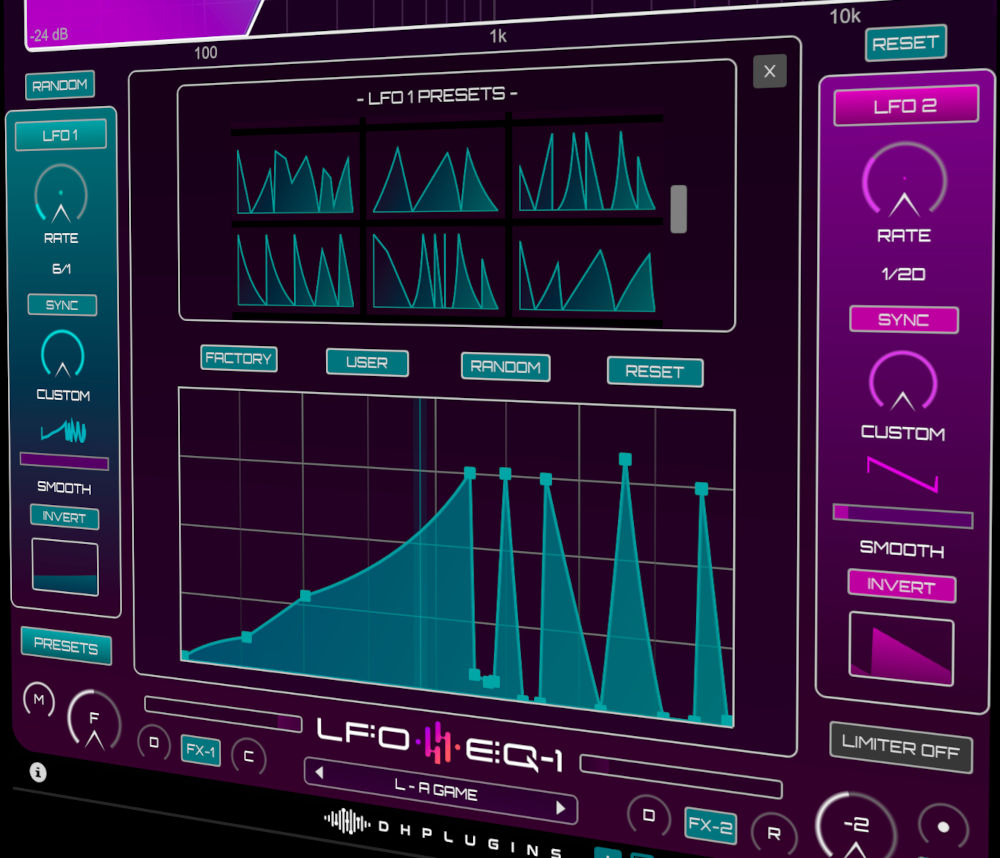The image size is (1000, 858).
Task: Toggle the FX-1 button
Action: pos(201,750)
